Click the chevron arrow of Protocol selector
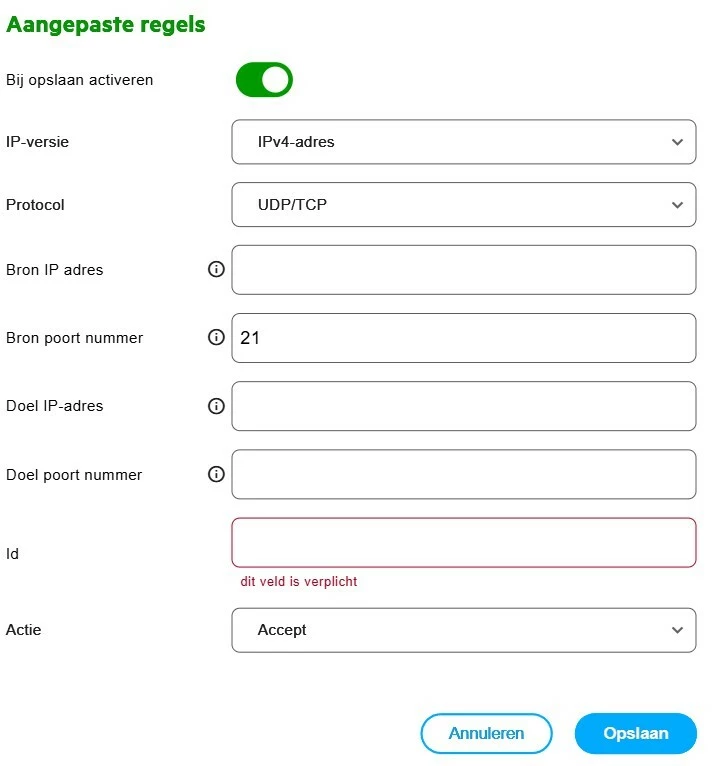Screen dimensions: 716x766 (677, 205)
